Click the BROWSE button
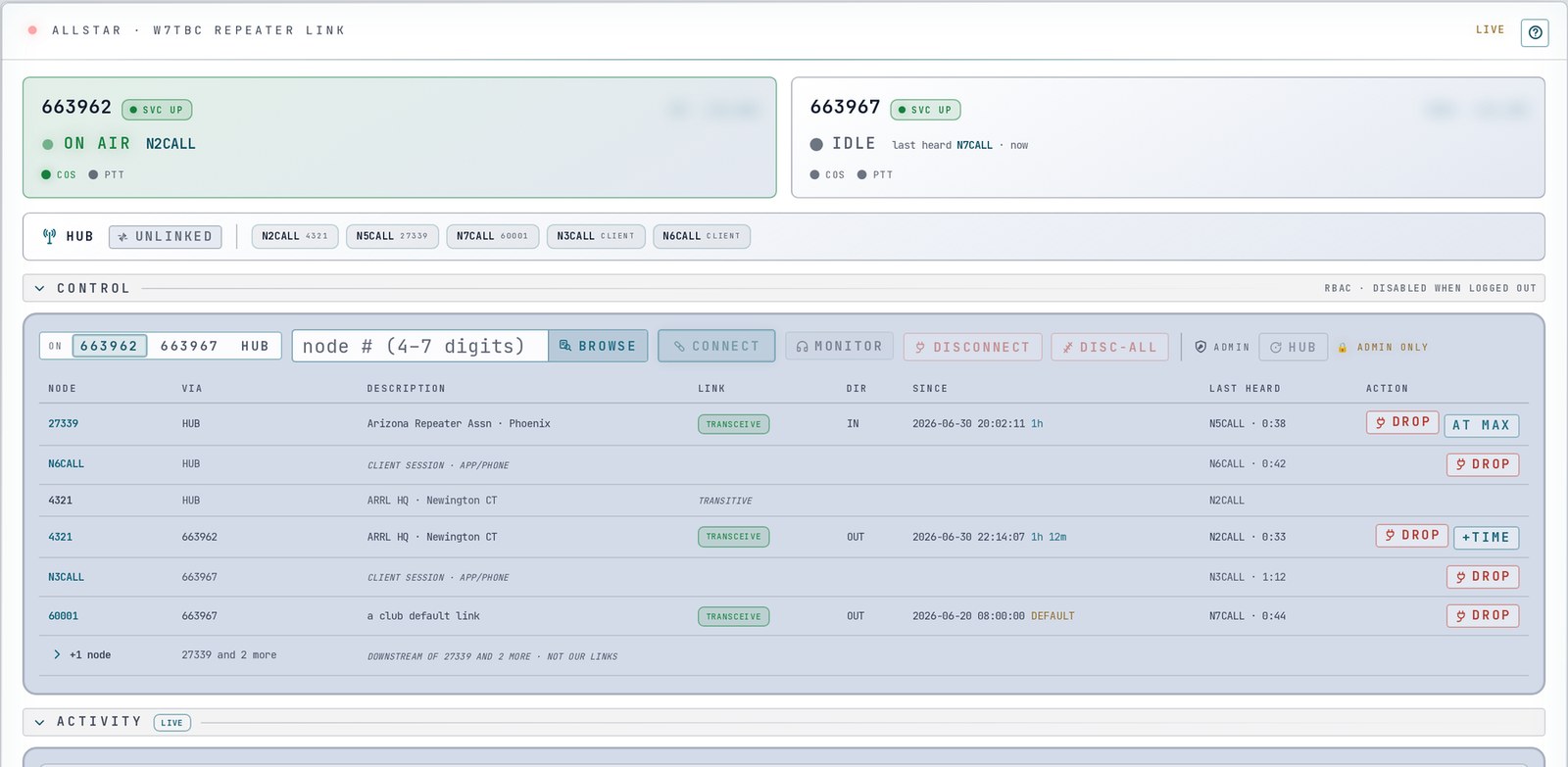Image resolution: width=1568 pixels, height=767 pixels. 598,346
